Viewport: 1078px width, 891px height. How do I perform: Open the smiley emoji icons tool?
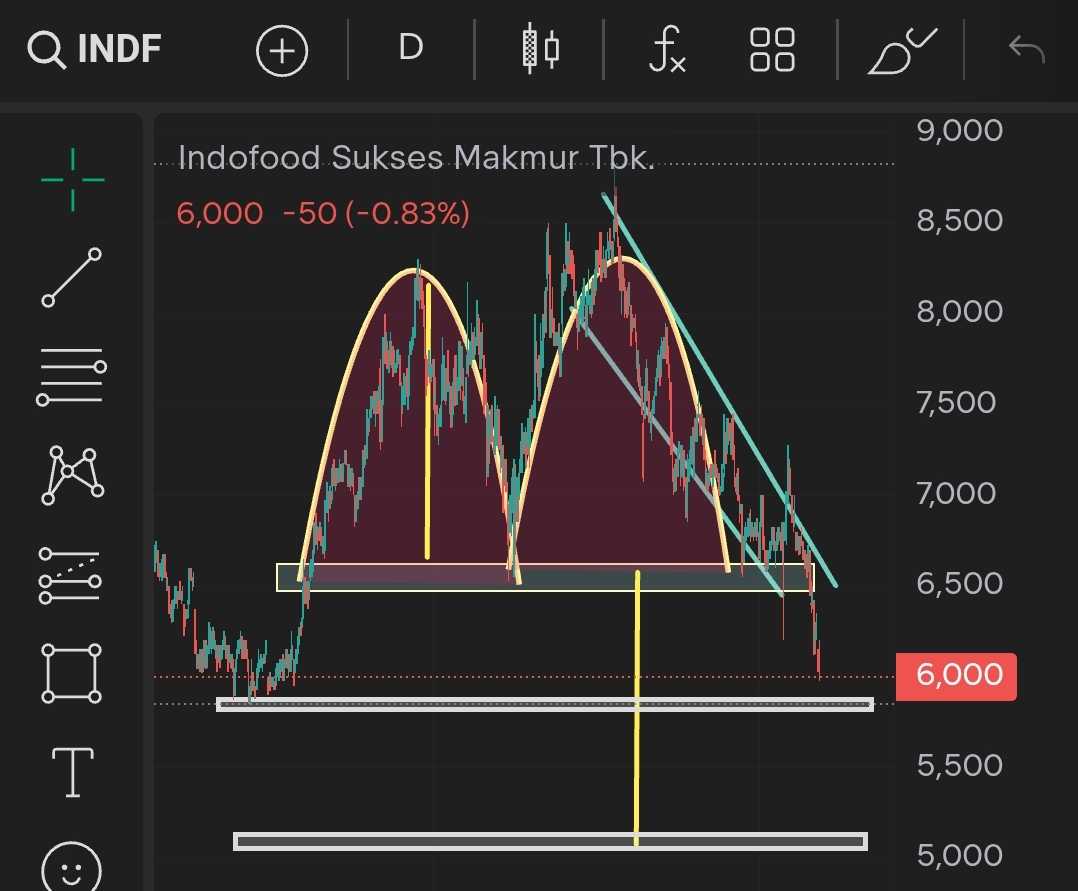72,868
